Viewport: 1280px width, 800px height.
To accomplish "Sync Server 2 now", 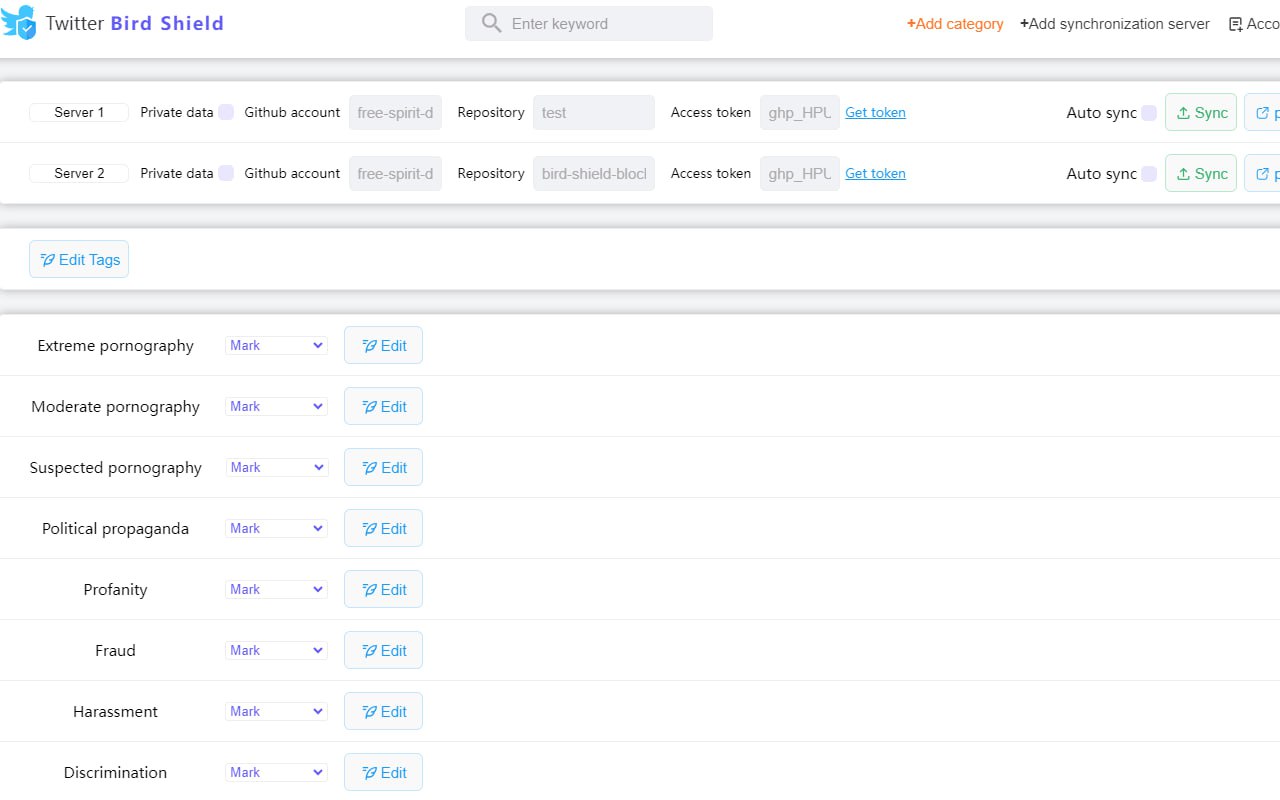I will point(1201,174).
